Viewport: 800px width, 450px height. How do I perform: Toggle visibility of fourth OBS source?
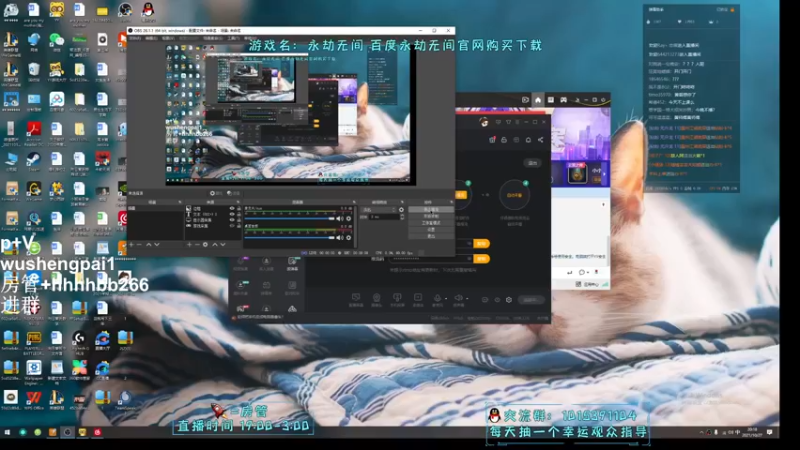232,226
